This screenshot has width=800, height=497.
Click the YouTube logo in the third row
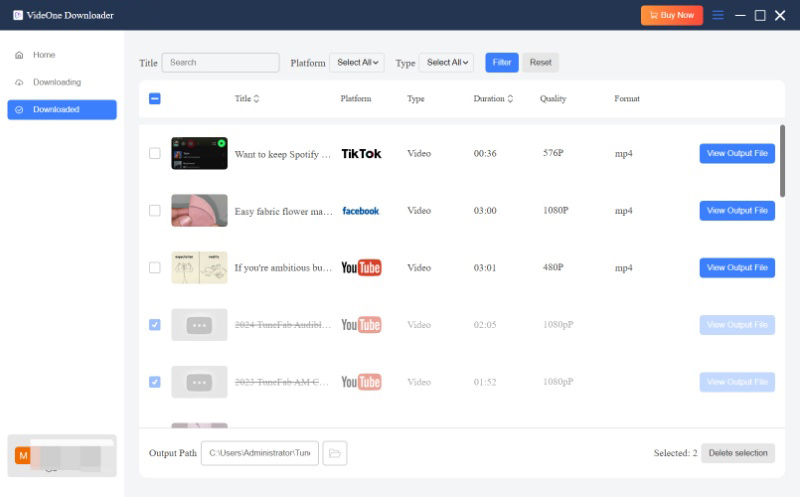[361, 268]
